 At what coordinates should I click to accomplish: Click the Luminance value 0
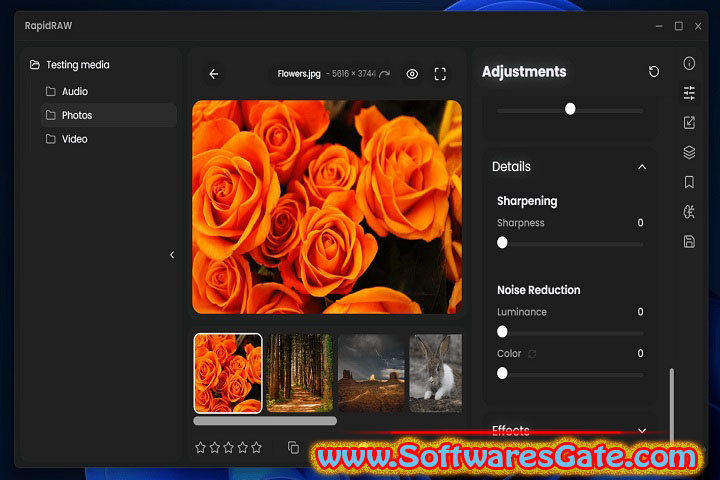coord(640,312)
